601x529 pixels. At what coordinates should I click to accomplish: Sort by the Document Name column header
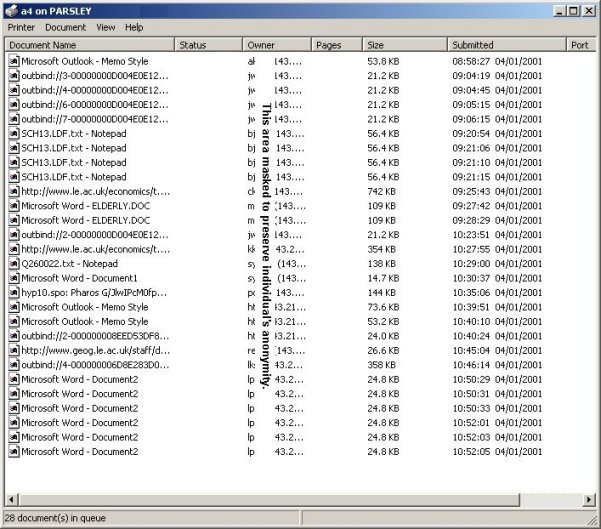[90, 45]
